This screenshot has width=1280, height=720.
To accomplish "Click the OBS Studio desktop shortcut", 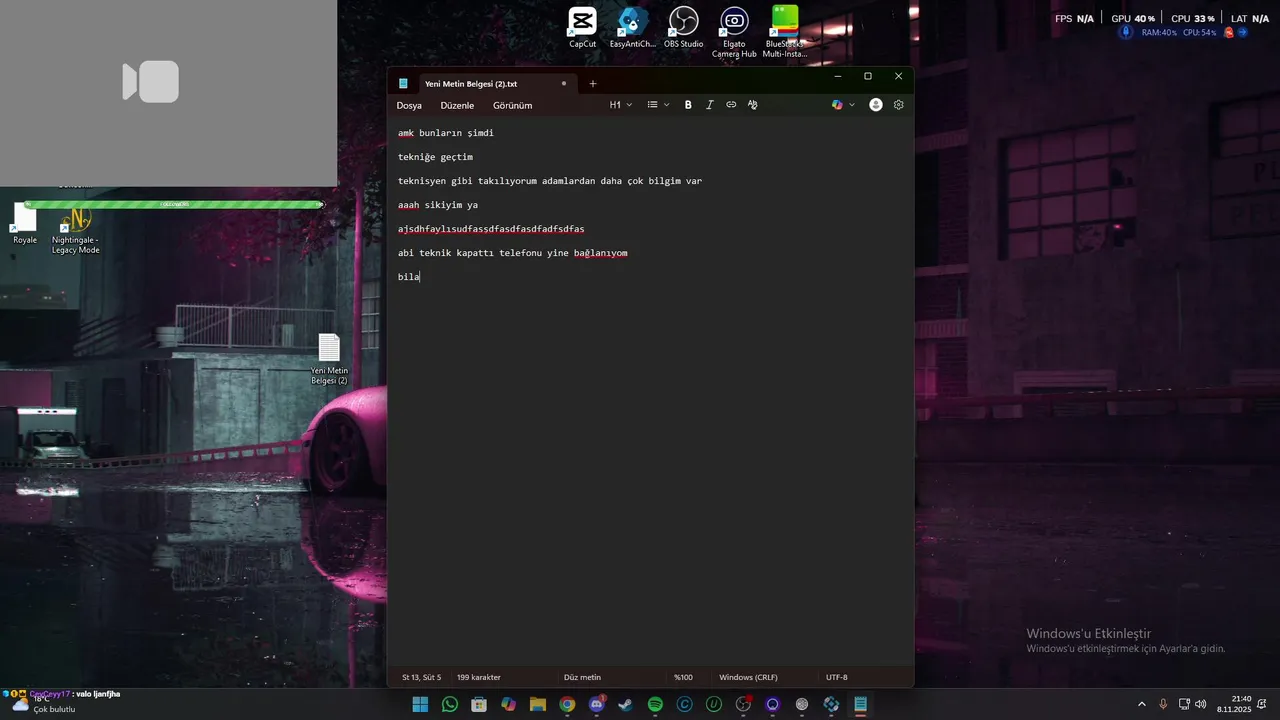I will [x=684, y=28].
